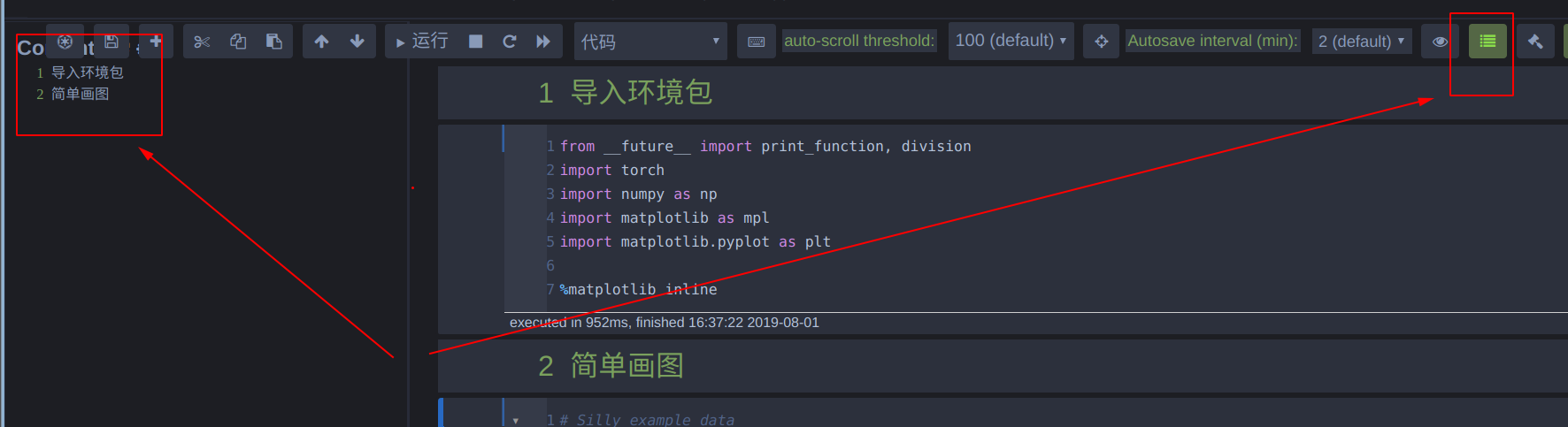The width and height of the screenshot is (1568, 427).
Task: Stop the kernel with square icon
Action: click(475, 42)
